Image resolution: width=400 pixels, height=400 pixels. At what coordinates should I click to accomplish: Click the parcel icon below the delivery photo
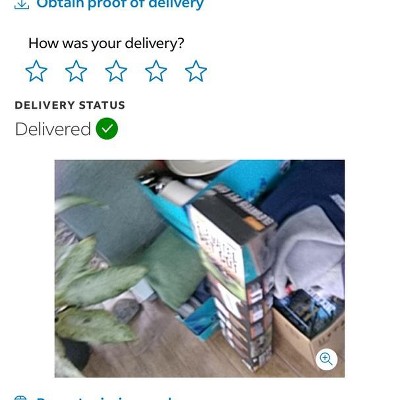20,398
